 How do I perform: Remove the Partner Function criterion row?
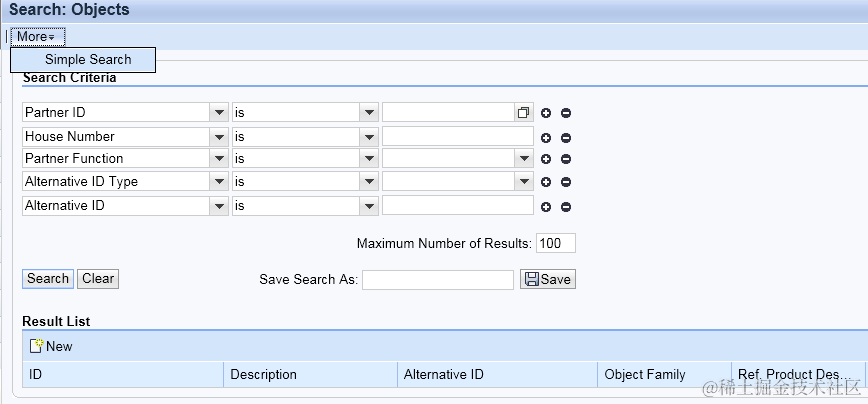[x=566, y=159]
